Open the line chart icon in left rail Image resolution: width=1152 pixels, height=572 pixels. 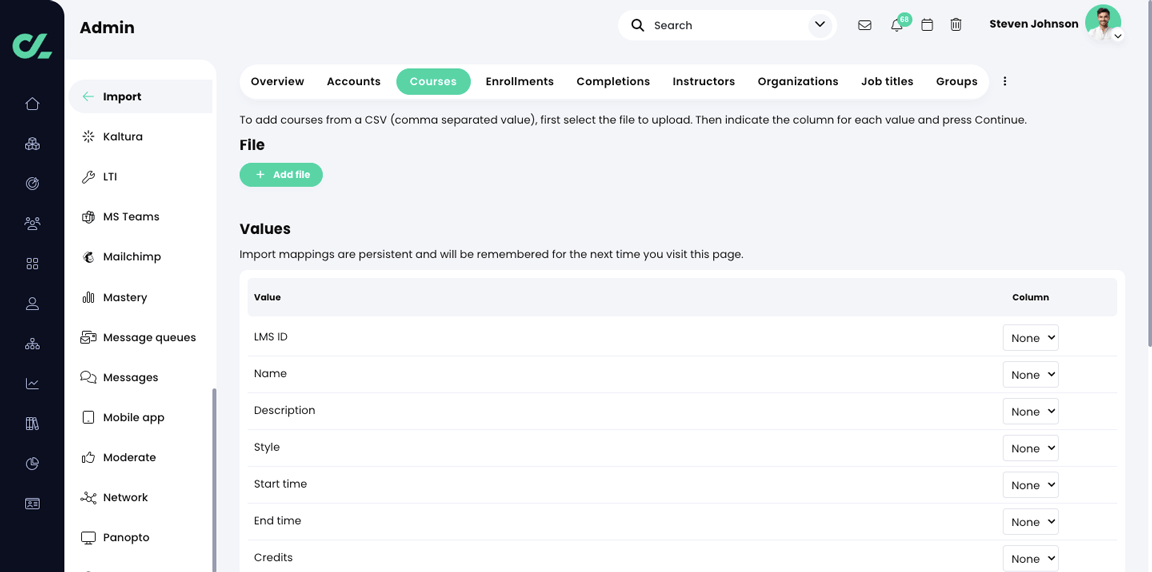(x=32, y=383)
